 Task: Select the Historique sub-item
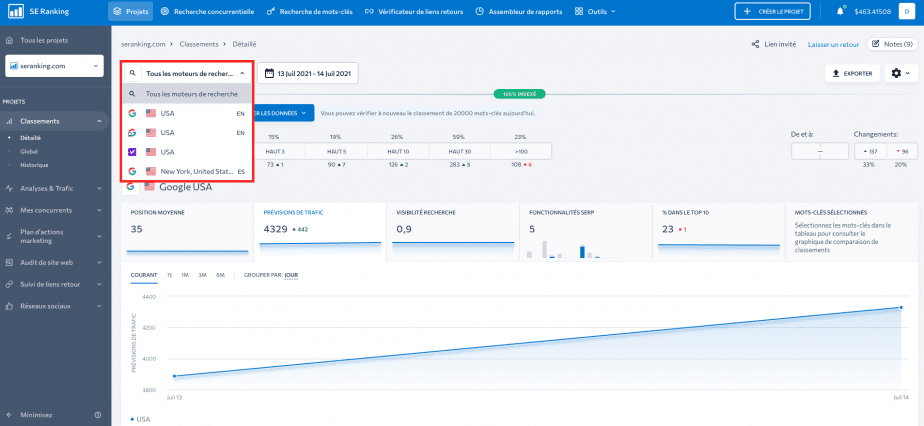(x=34, y=165)
